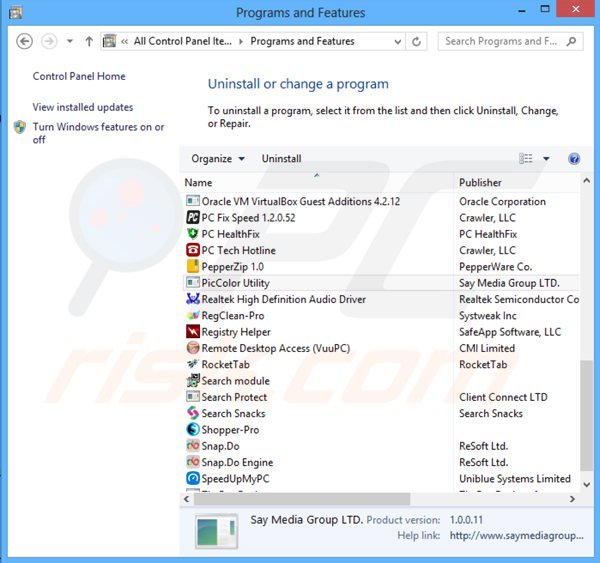
Task: Click scroll down arrow of program list
Action: [x=586, y=485]
